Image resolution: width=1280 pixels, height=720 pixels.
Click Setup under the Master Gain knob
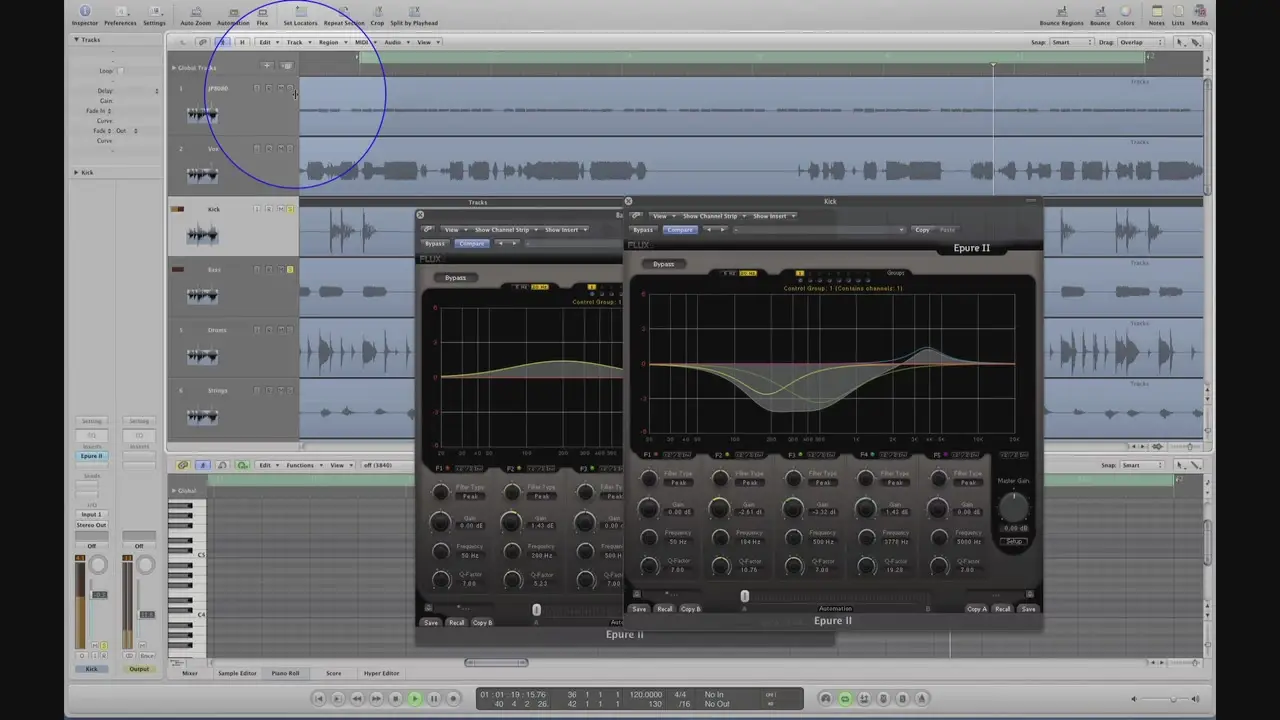1013,542
